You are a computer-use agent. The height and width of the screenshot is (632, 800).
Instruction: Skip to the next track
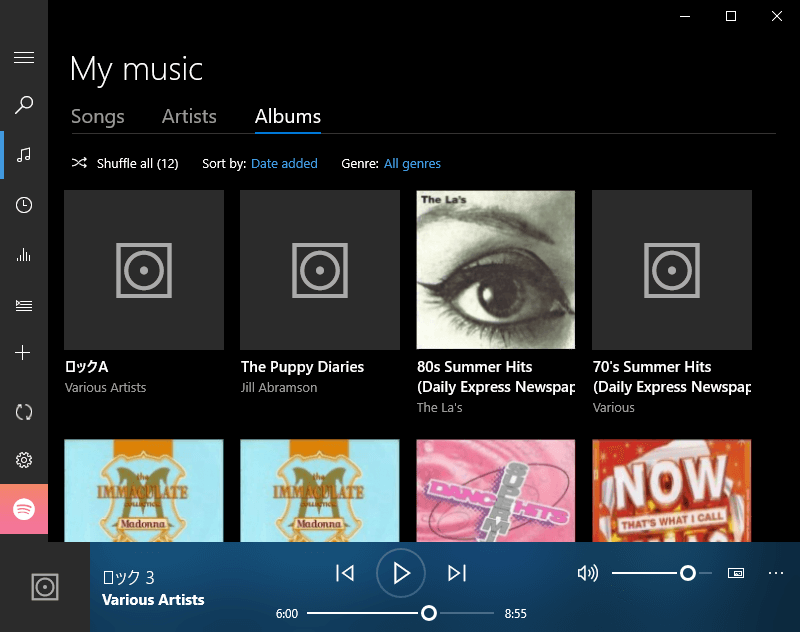tap(457, 573)
